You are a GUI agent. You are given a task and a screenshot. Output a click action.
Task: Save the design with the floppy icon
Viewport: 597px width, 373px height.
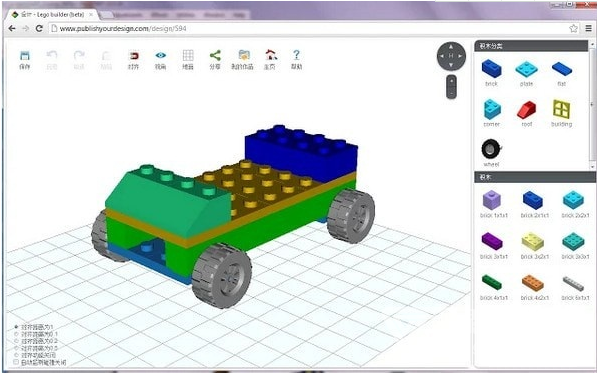(25, 60)
